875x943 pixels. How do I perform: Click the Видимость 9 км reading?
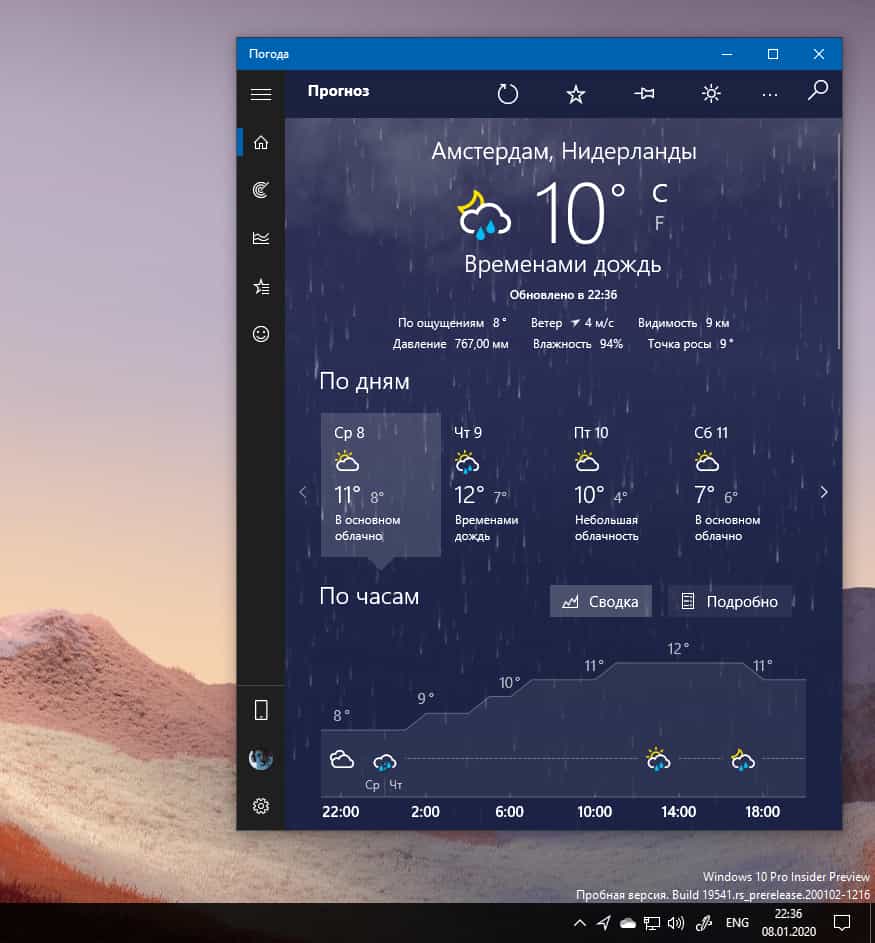point(683,323)
